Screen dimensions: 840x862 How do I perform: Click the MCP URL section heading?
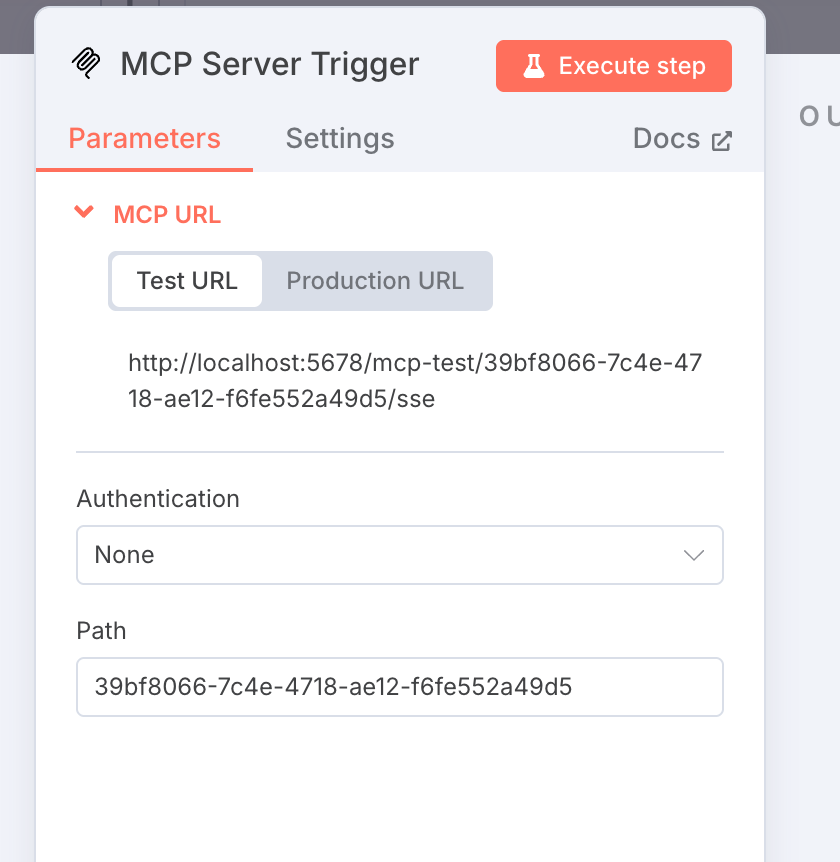(x=167, y=215)
